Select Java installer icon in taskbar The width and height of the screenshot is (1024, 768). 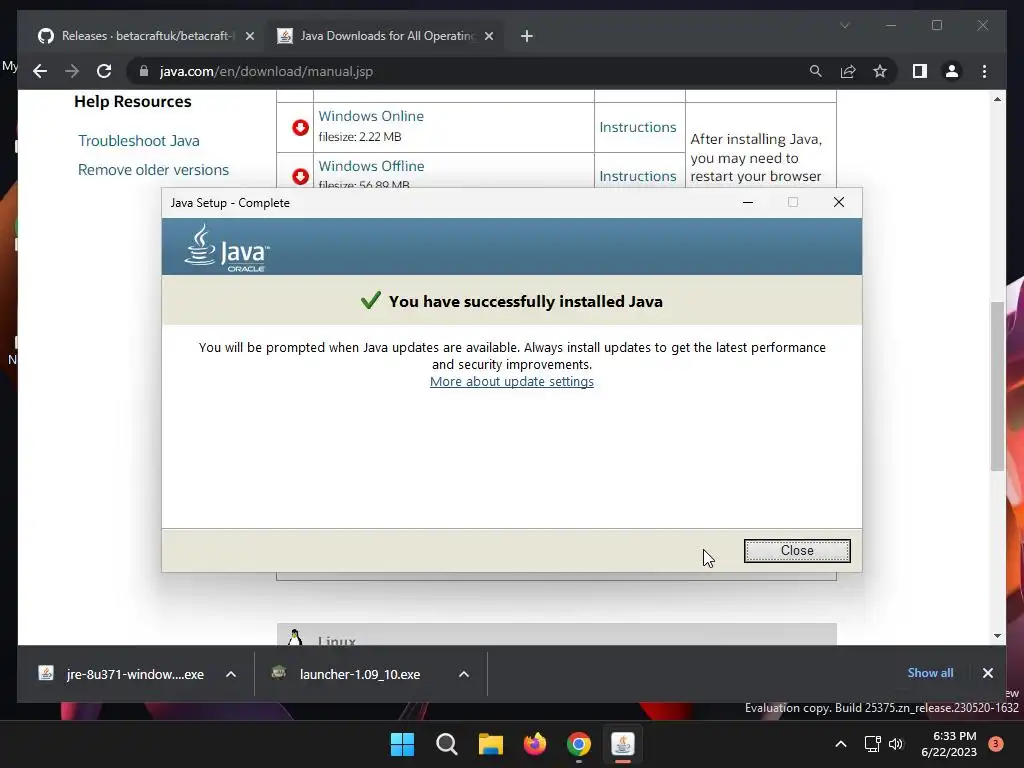[623, 744]
